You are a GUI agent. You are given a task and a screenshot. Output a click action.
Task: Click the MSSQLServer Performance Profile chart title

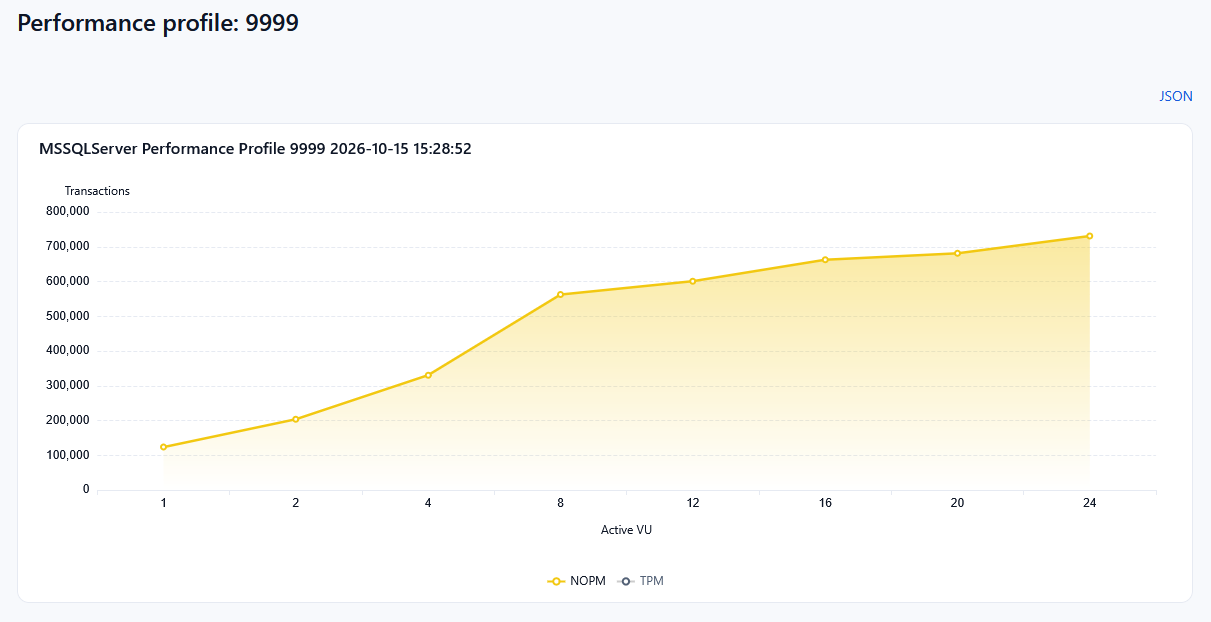click(255, 149)
